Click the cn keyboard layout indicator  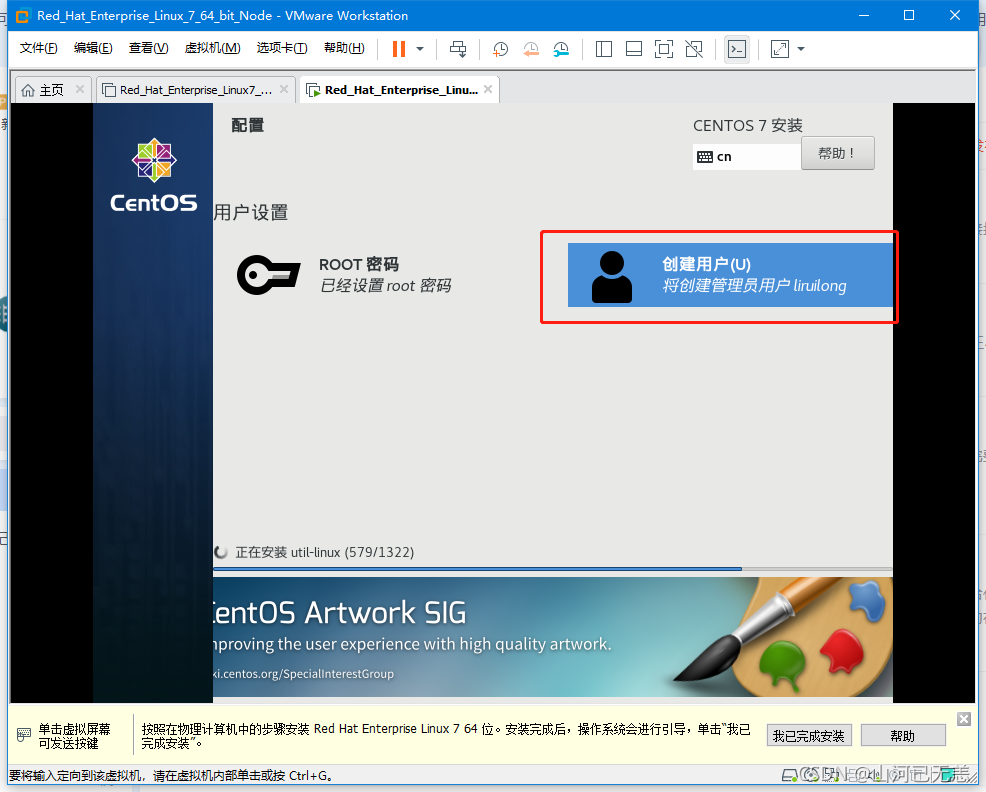(x=746, y=157)
